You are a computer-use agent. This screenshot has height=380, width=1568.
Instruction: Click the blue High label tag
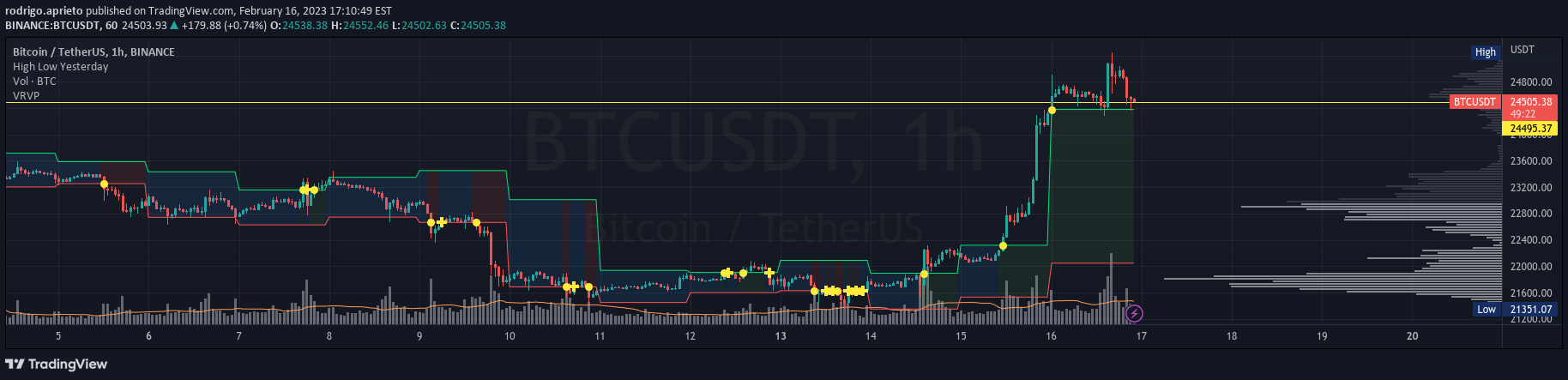pyautogui.click(x=1486, y=52)
